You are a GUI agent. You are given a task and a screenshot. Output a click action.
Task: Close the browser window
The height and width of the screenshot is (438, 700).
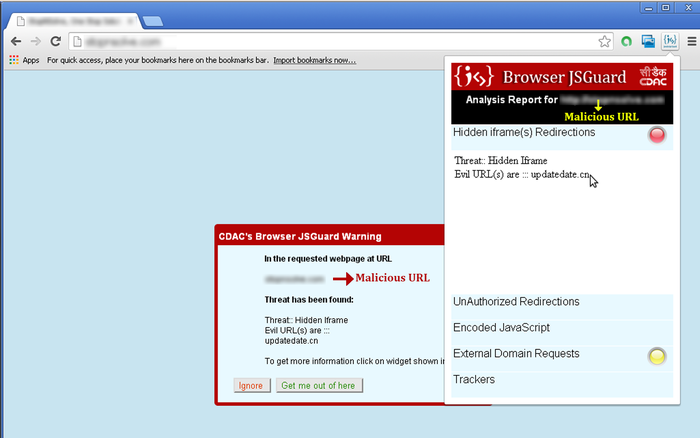click(x=688, y=8)
